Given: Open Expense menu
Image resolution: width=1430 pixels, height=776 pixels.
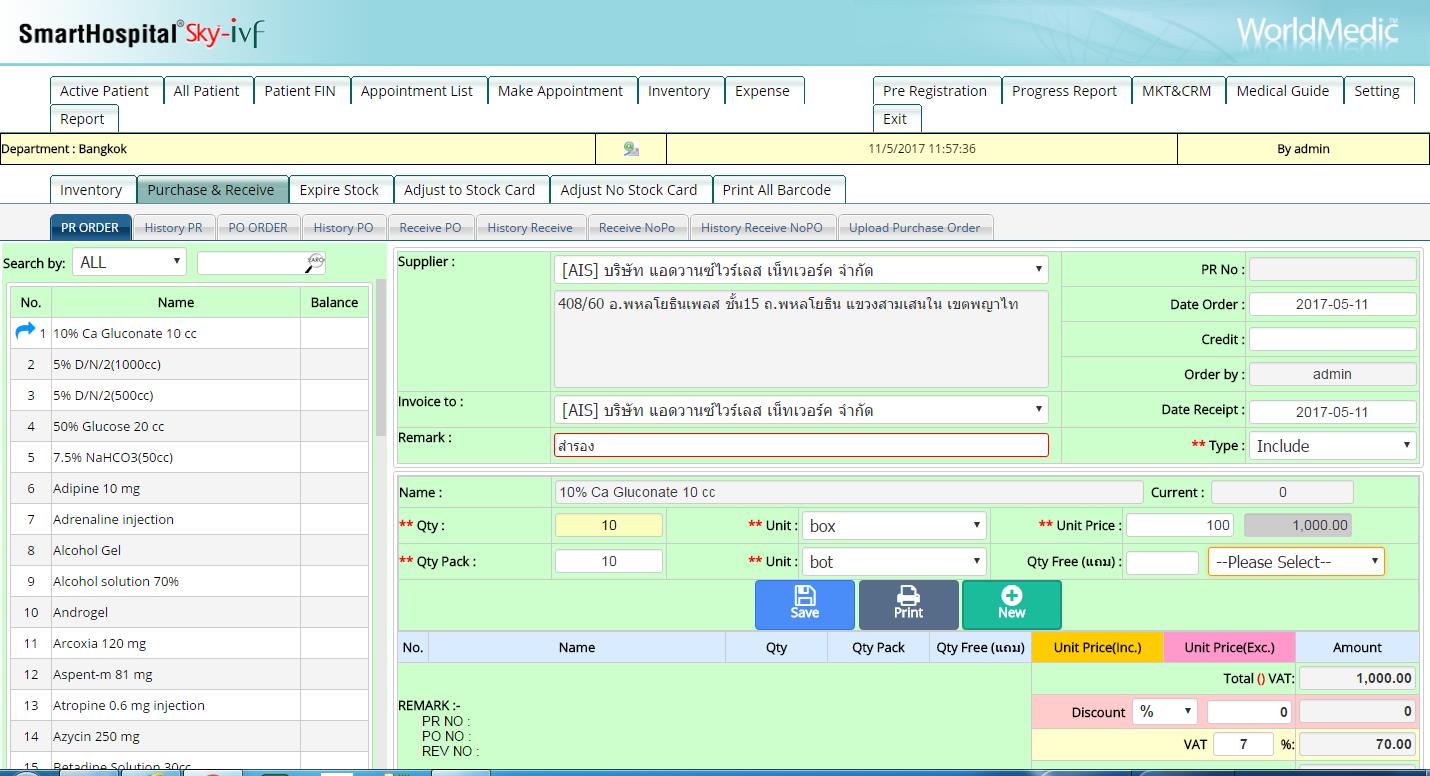Looking at the screenshot, I should pyautogui.click(x=763, y=90).
